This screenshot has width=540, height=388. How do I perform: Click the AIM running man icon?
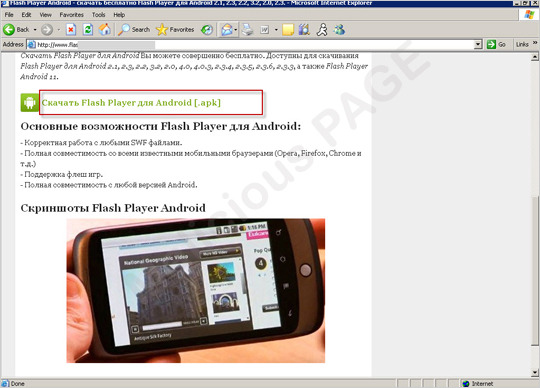(322, 30)
